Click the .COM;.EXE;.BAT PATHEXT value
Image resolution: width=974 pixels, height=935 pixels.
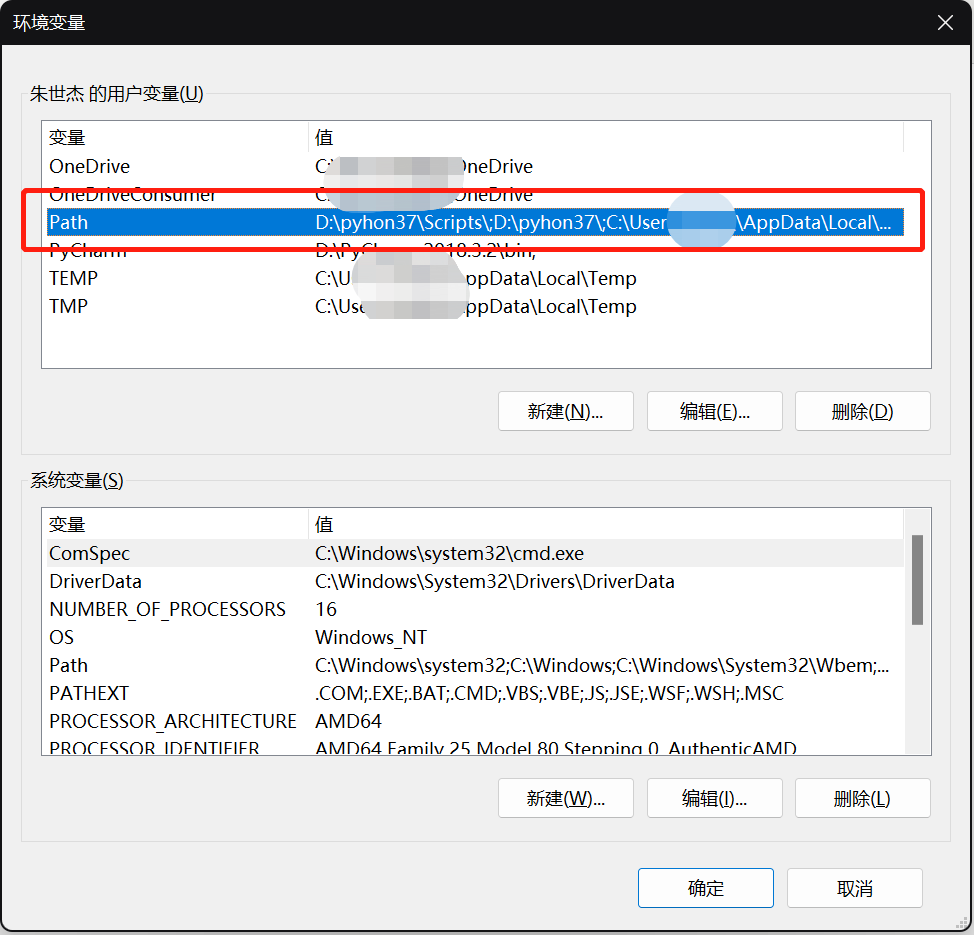pyautogui.click(x=549, y=693)
